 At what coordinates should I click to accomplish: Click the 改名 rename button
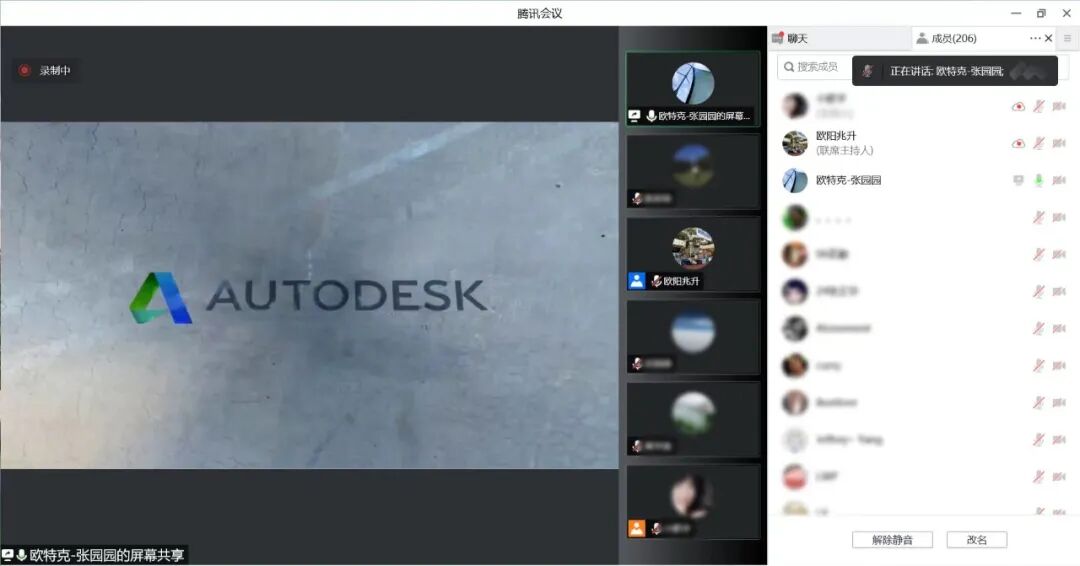[x=977, y=540]
